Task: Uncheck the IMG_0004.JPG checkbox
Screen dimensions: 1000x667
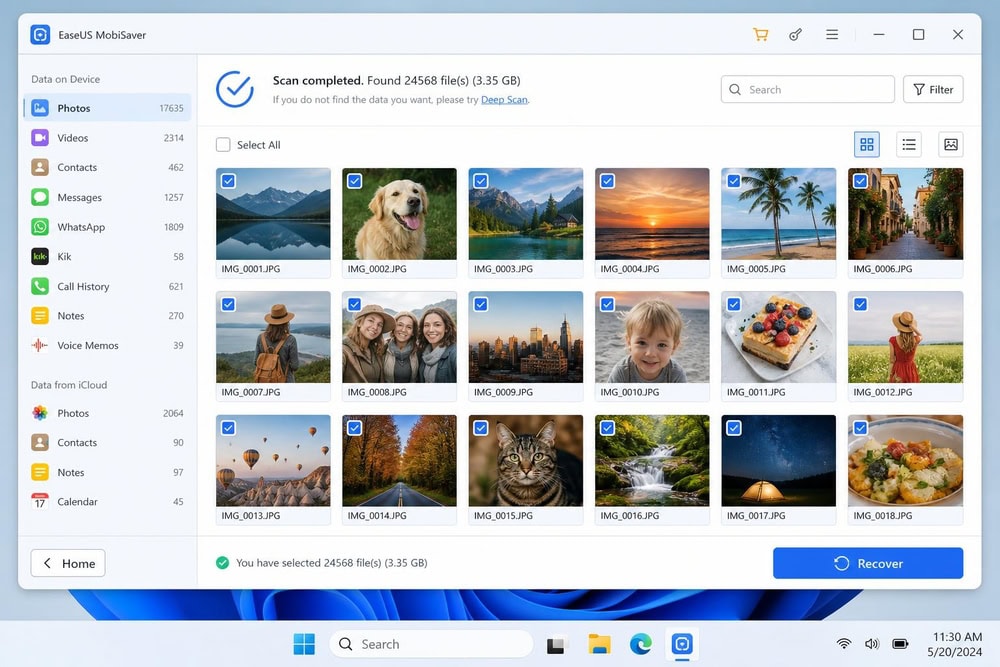Action: tap(607, 181)
